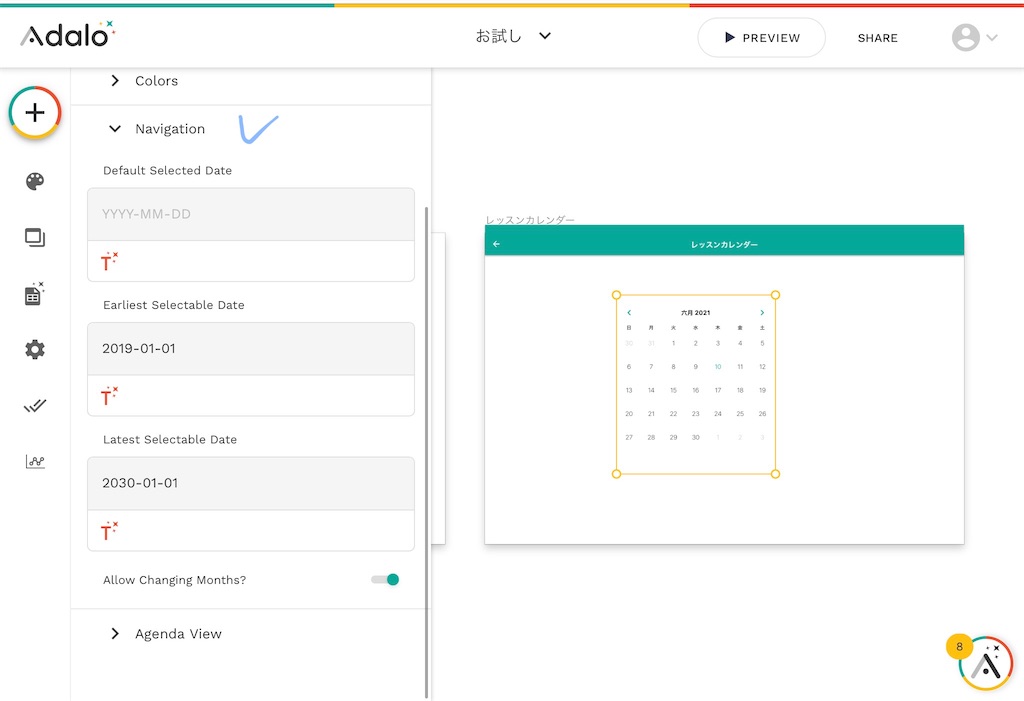Image resolution: width=1024 pixels, height=701 pixels.
Task: Click the top-right calendar selection handle
Action: click(775, 295)
